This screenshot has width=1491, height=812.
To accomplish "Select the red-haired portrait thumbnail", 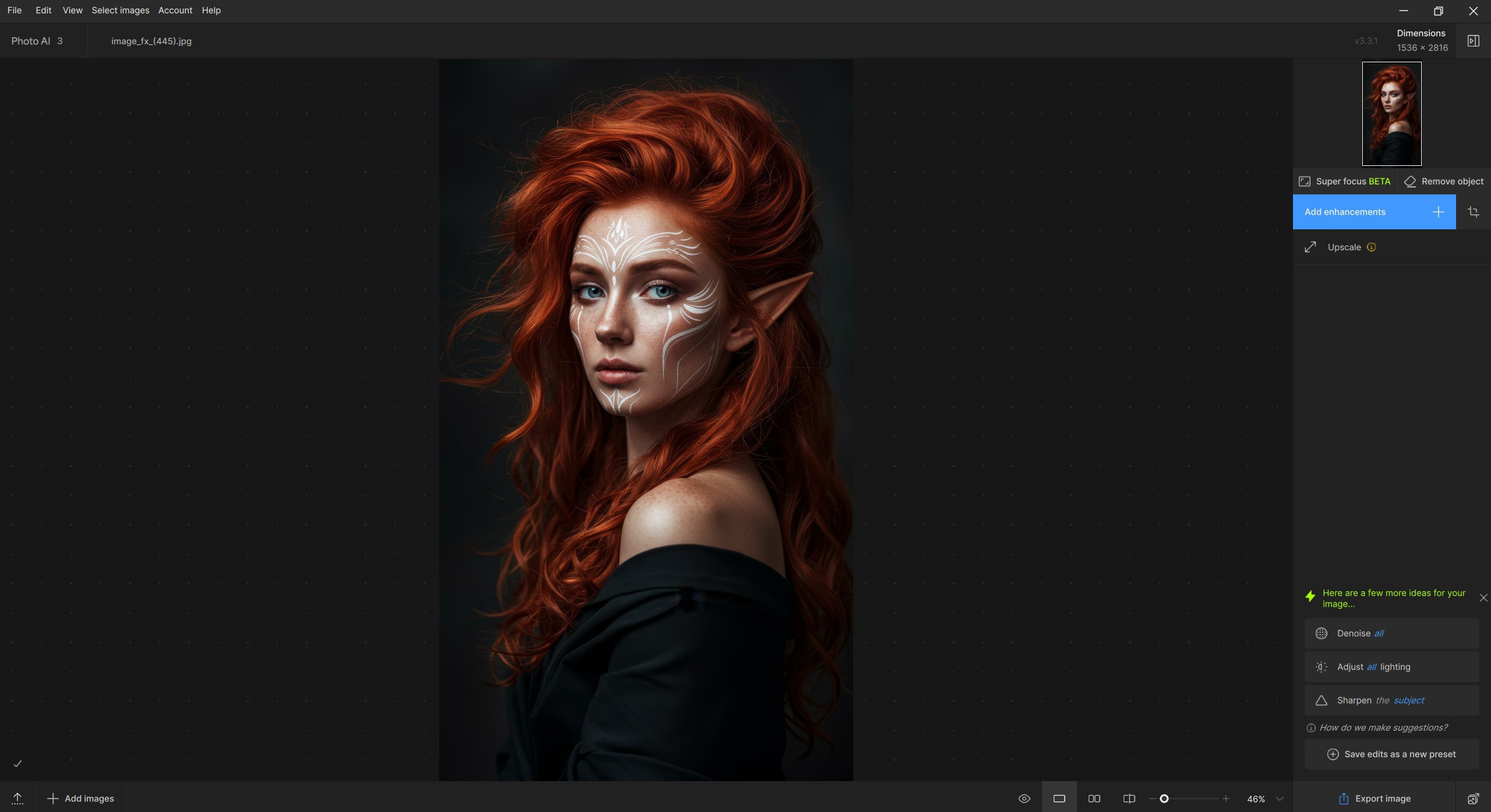I will [x=1391, y=114].
